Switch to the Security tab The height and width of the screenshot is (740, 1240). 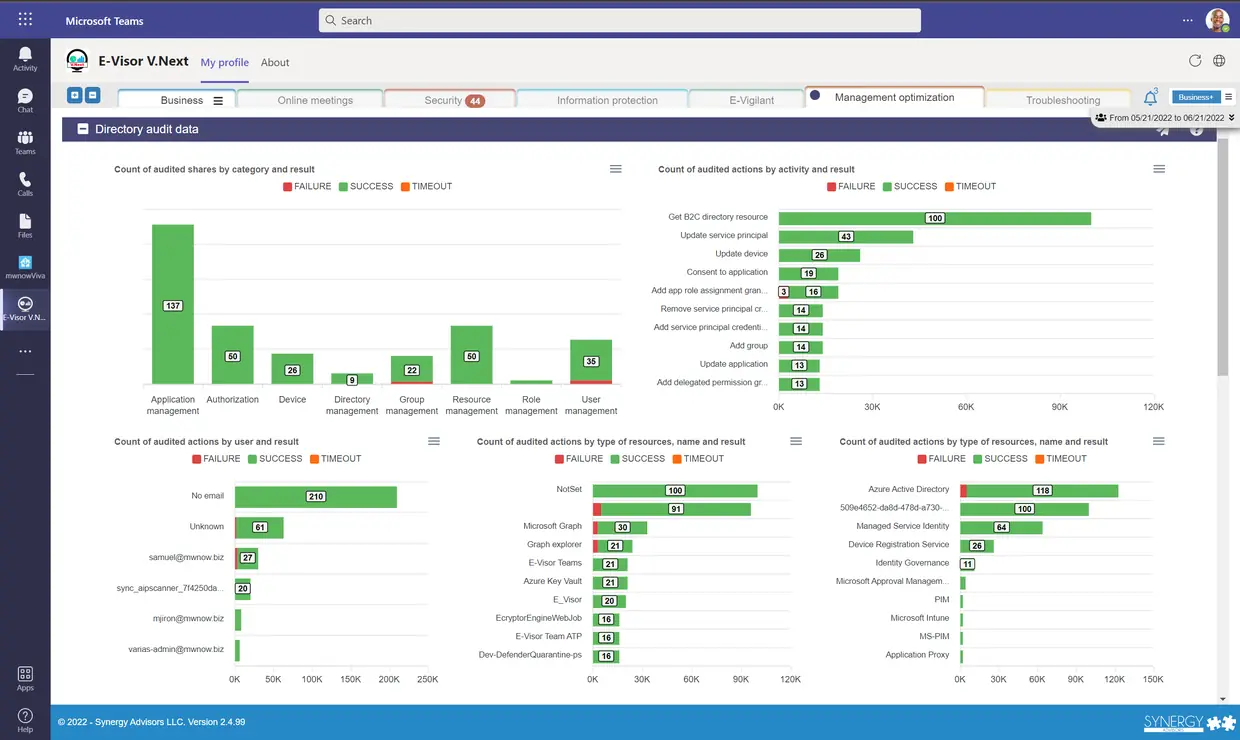(449, 99)
